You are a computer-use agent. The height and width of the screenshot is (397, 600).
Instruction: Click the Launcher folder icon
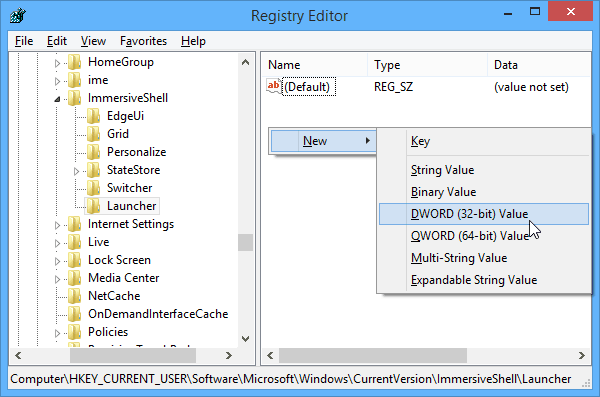pos(94,206)
